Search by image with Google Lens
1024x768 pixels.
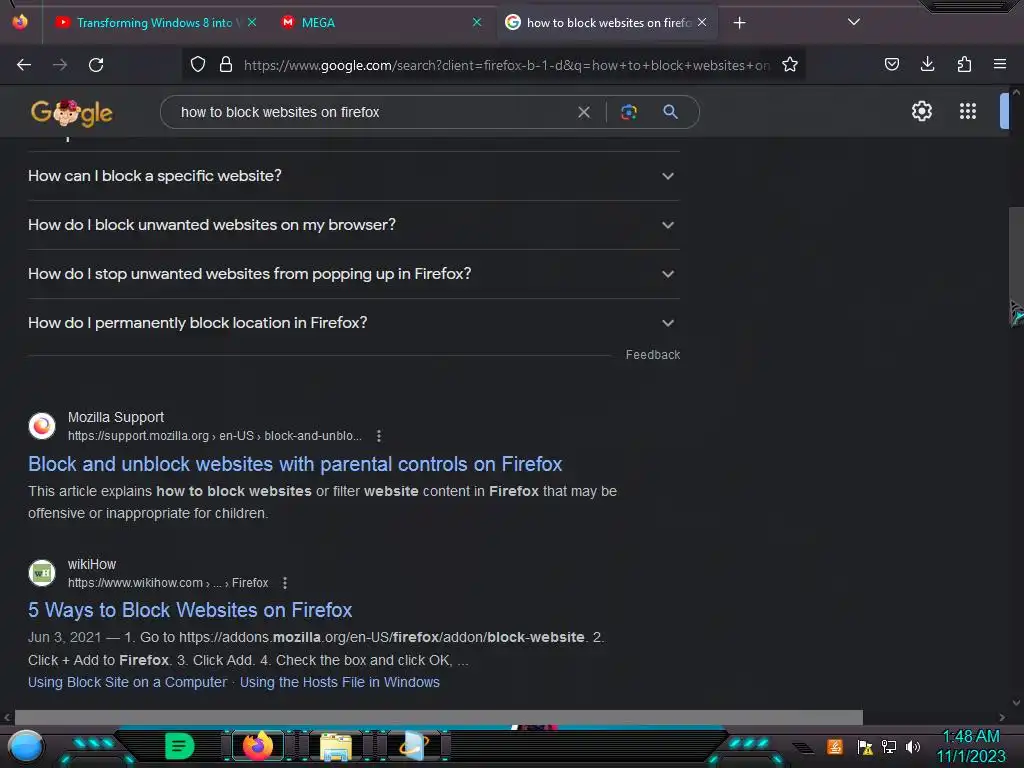[628, 112]
